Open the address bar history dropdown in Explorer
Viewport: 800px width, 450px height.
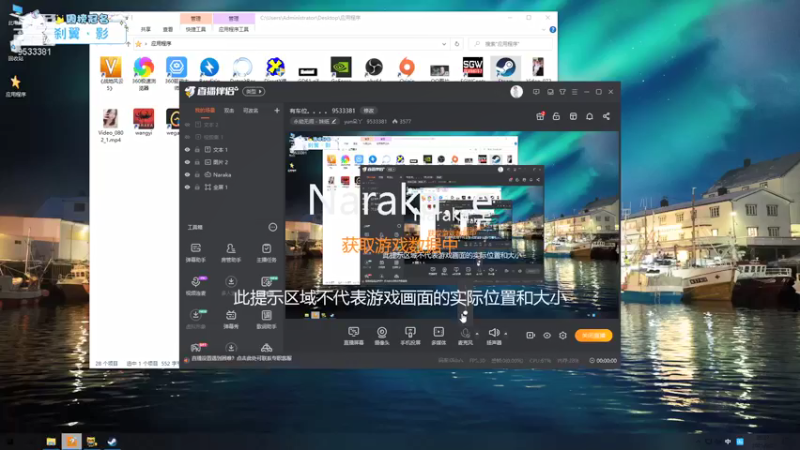(x=444, y=44)
